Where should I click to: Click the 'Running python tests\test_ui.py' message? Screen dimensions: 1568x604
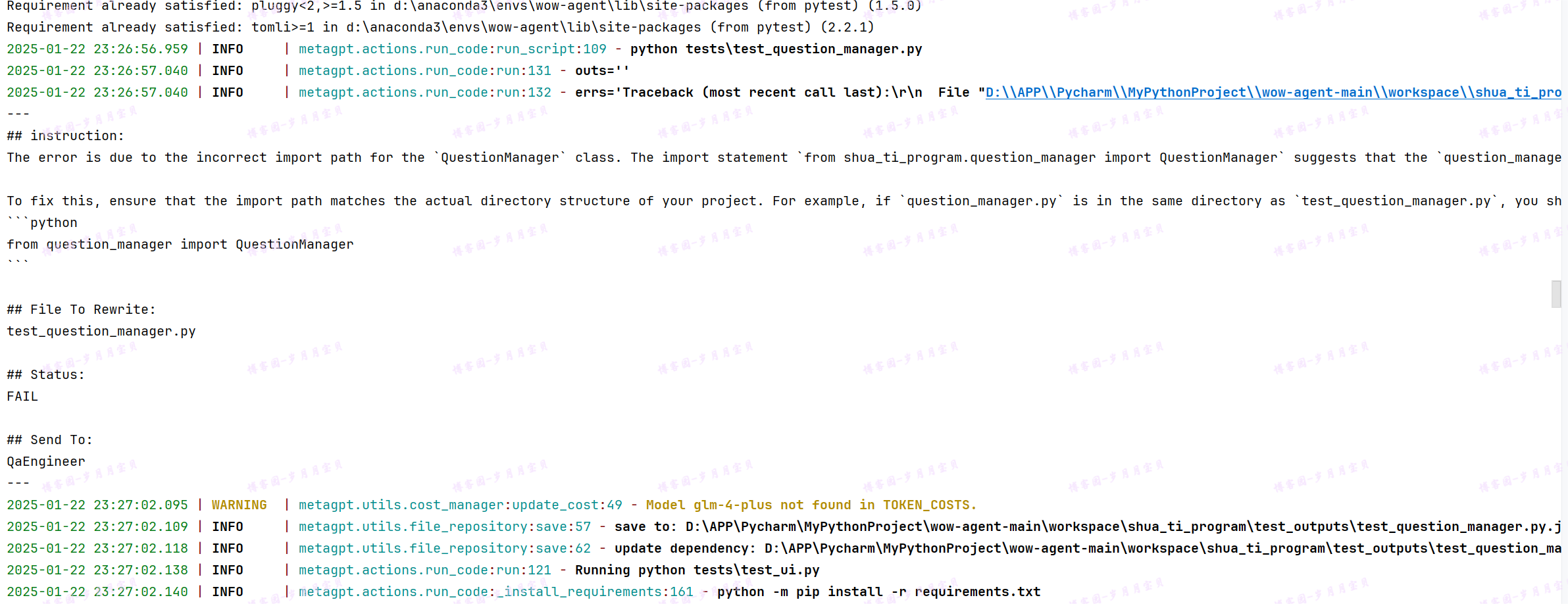click(697, 570)
